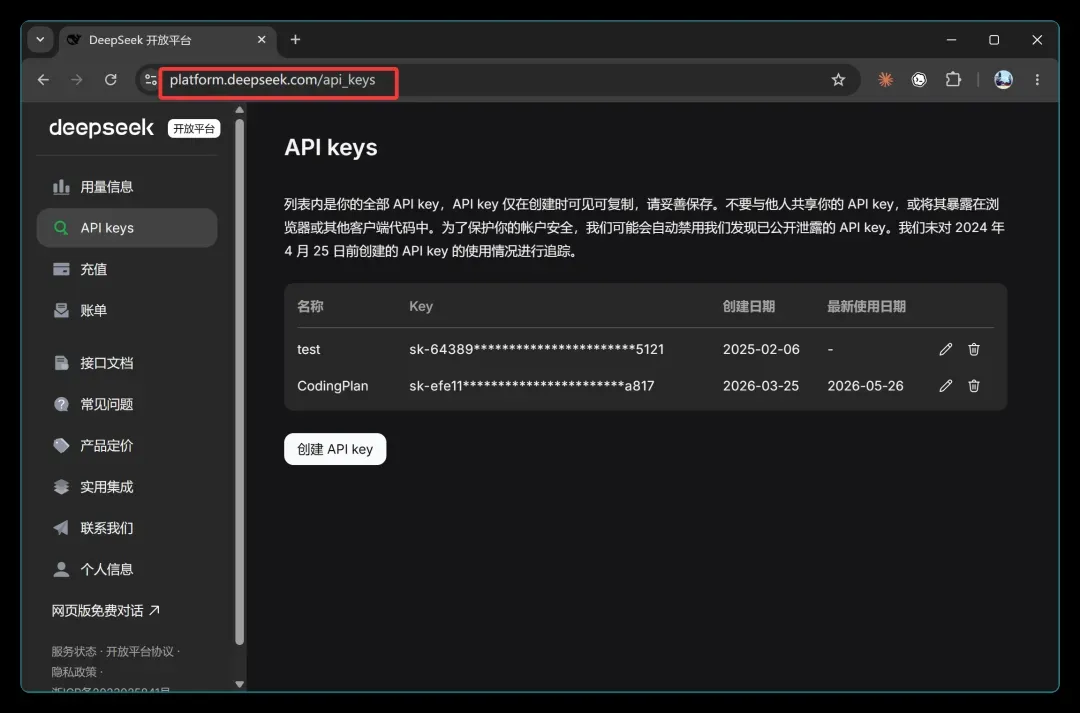The image size is (1080, 713).
Task: Click 开放平台协议 footer link
Action: tap(140, 652)
